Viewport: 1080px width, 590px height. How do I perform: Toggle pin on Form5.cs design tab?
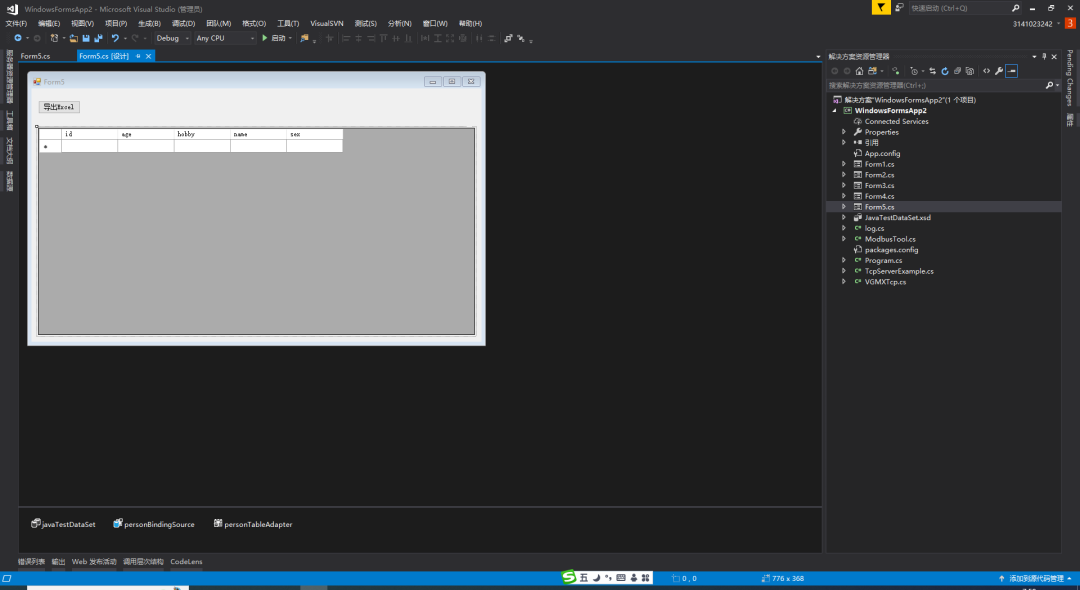138,56
